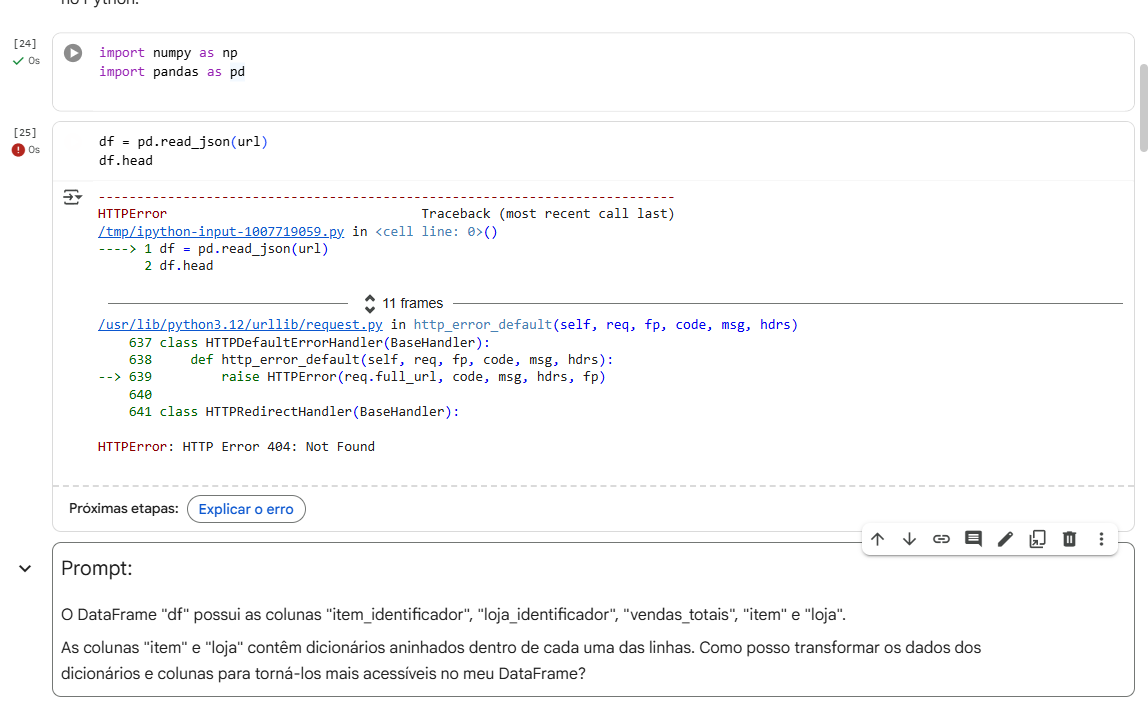Click the red error status icon
The width and height of the screenshot is (1148, 701).
[x=18, y=150]
